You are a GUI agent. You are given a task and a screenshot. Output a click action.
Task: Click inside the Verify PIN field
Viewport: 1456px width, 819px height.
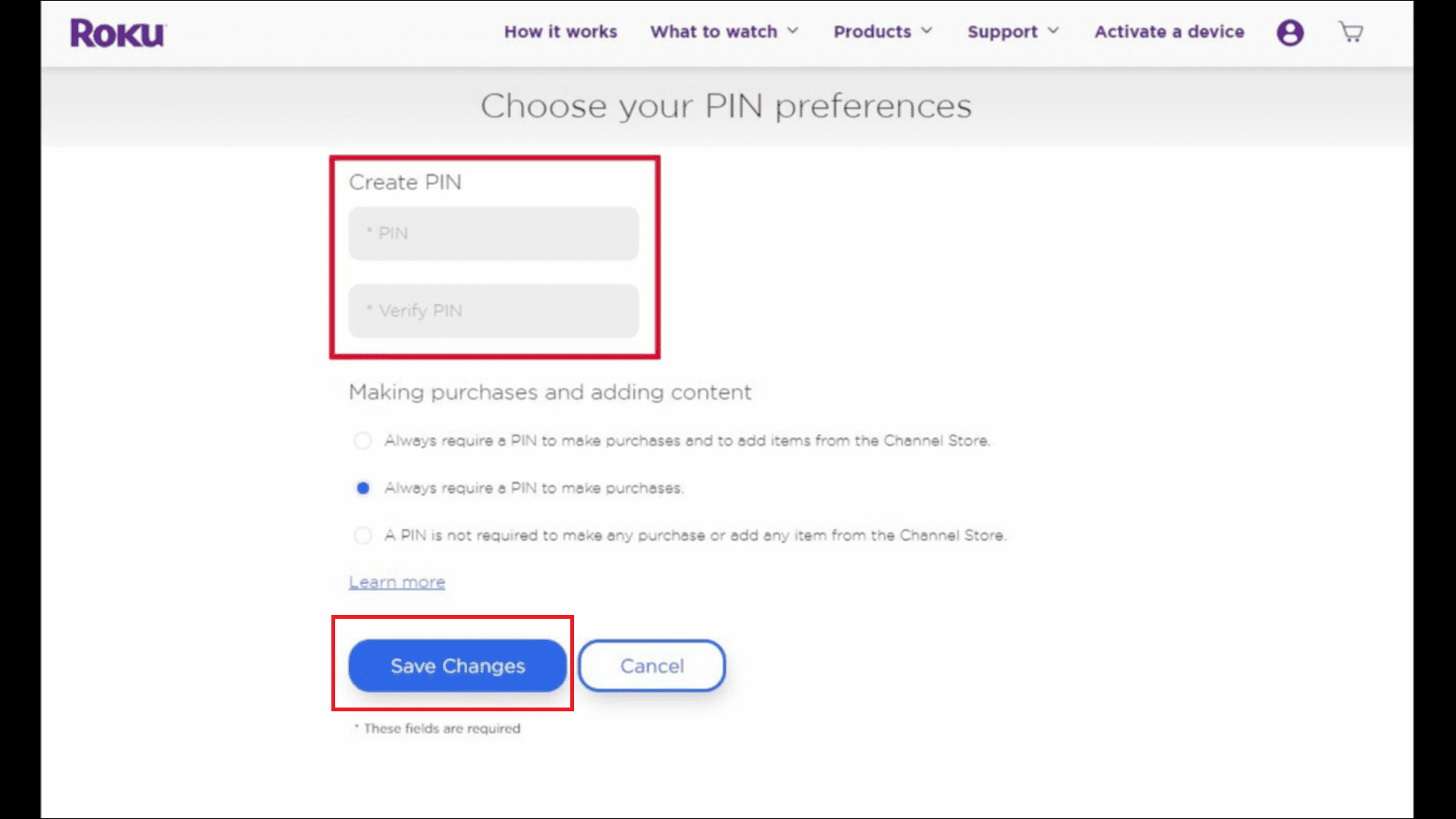pyautogui.click(x=493, y=311)
